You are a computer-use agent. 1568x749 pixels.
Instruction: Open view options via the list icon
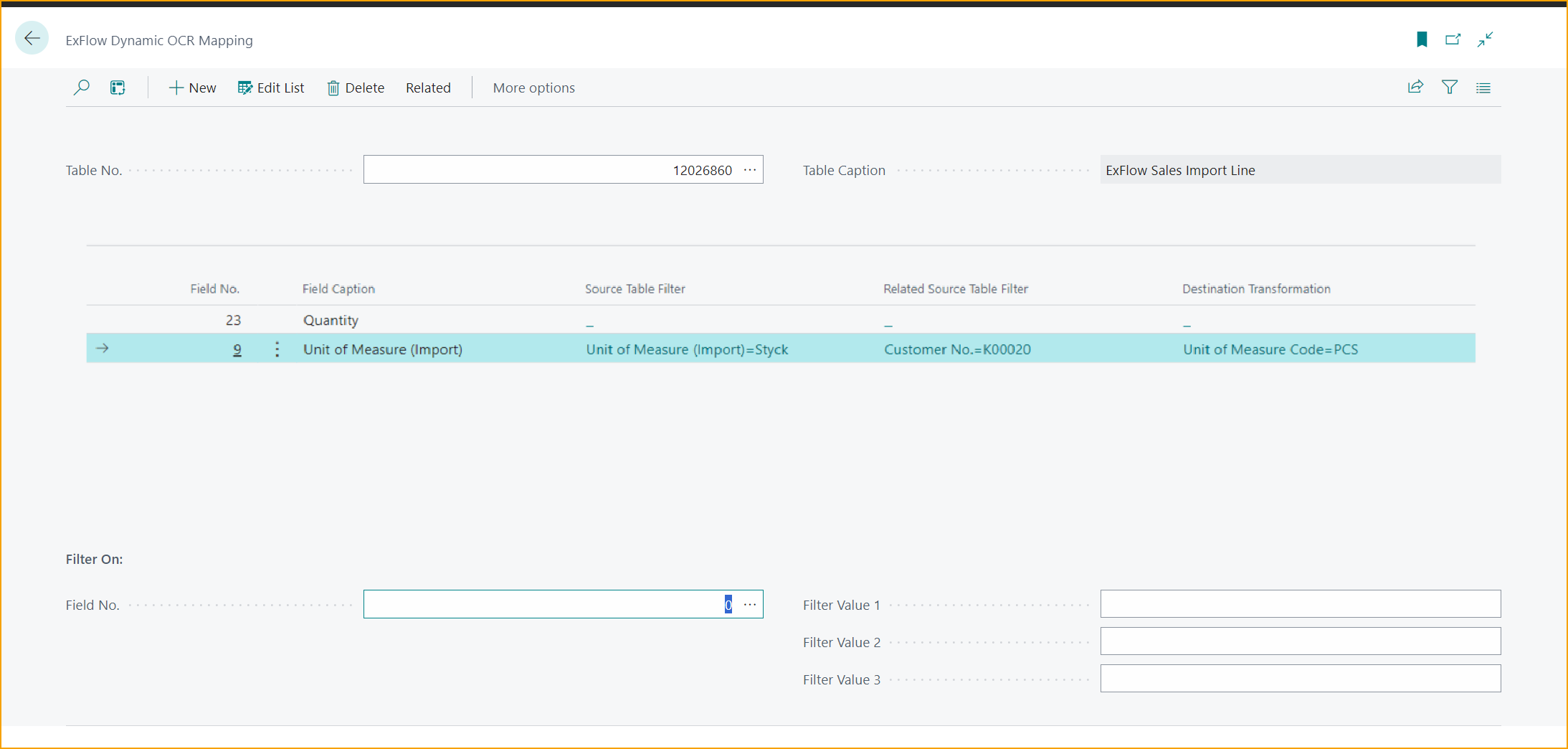1483,88
